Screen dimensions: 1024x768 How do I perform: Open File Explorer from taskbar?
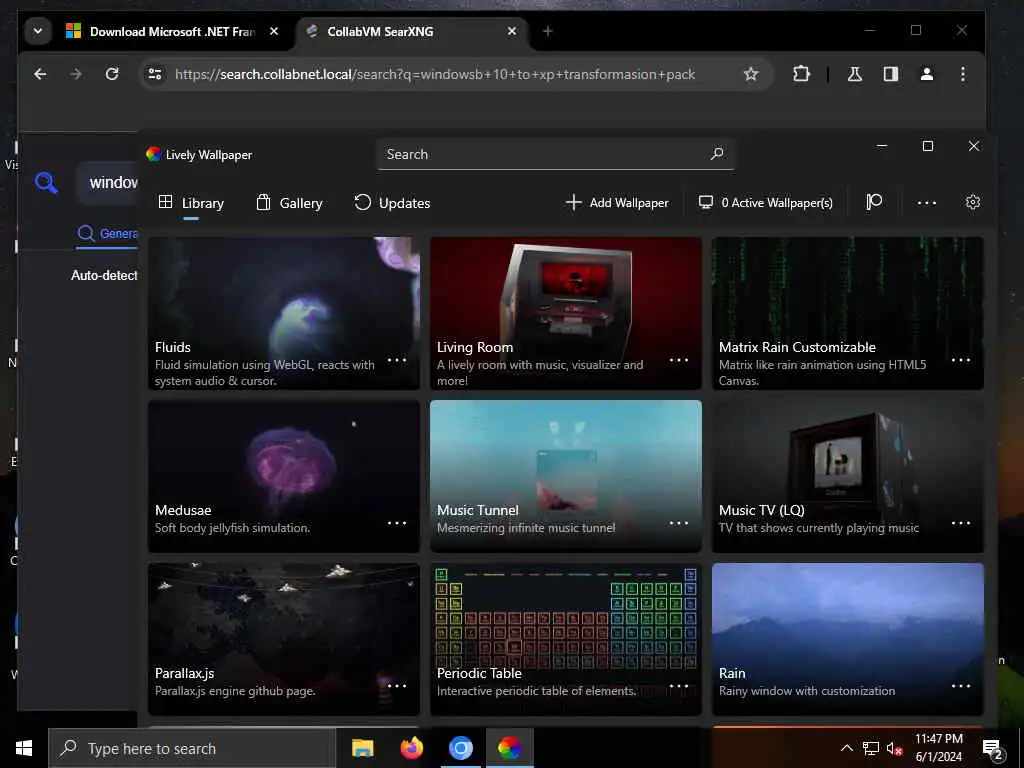(362, 748)
